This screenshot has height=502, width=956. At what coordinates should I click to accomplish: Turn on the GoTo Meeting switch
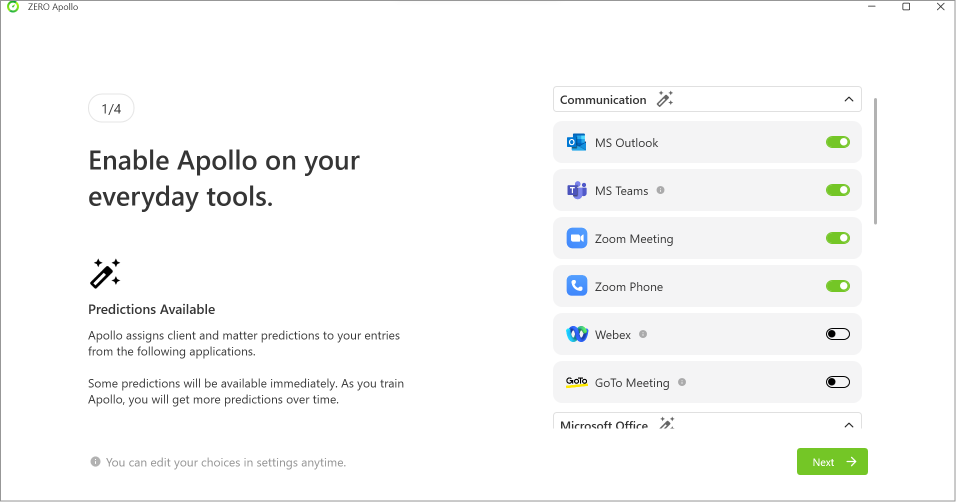coord(837,383)
